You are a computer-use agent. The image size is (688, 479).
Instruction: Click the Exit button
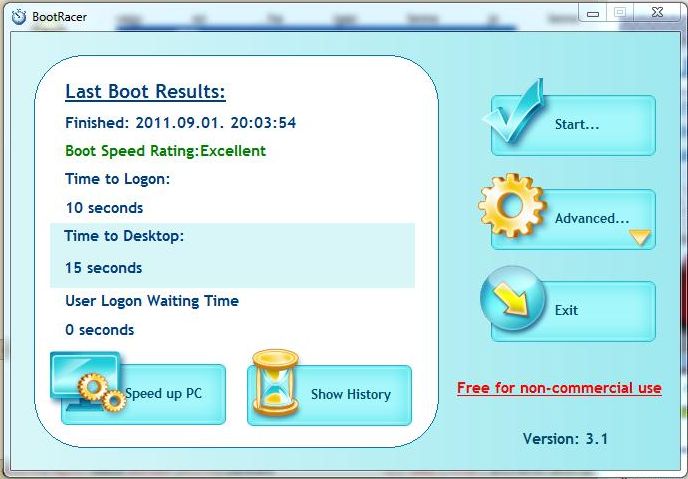(573, 311)
